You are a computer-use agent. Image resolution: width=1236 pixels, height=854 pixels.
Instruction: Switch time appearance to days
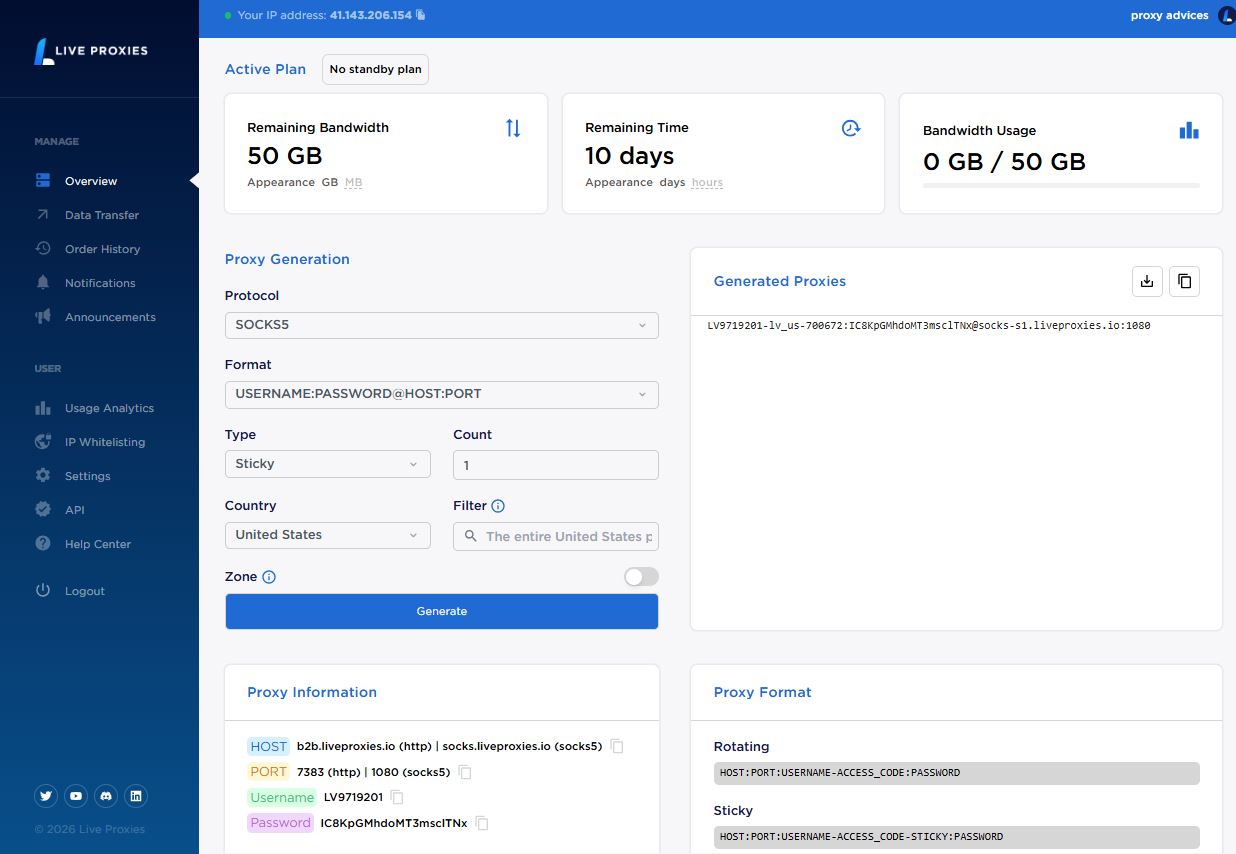[x=672, y=183]
